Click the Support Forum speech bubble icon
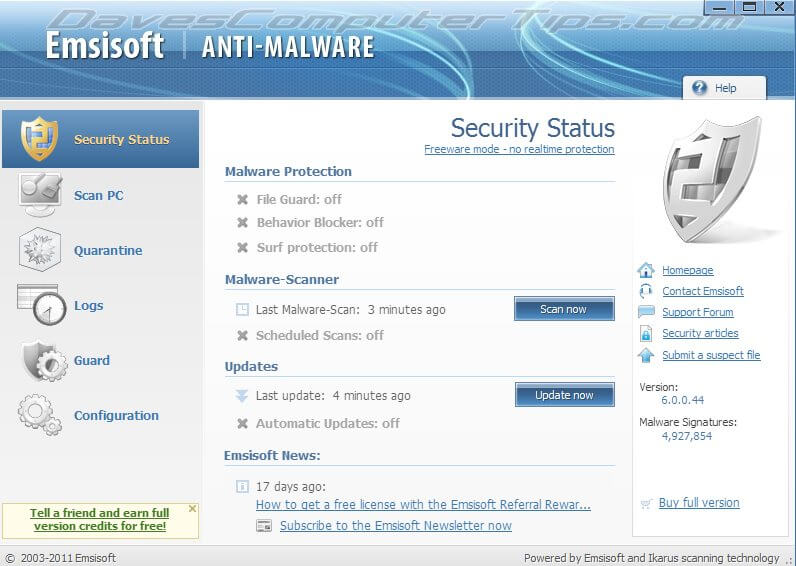This screenshot has height=566, width=796. pyautogui.click(x=646, y=312)
